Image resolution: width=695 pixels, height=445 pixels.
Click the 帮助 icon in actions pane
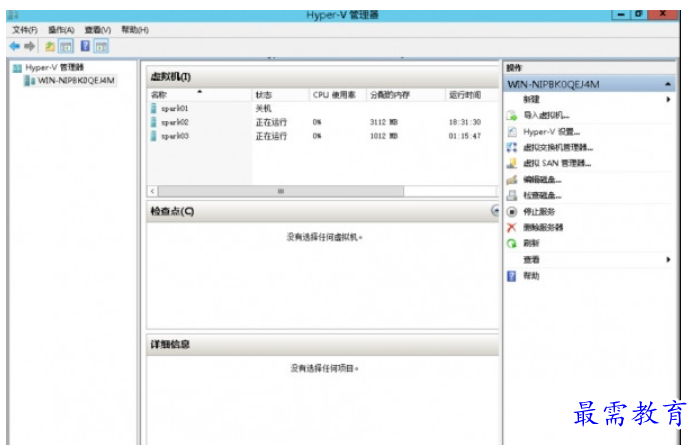tap(512, 276)
